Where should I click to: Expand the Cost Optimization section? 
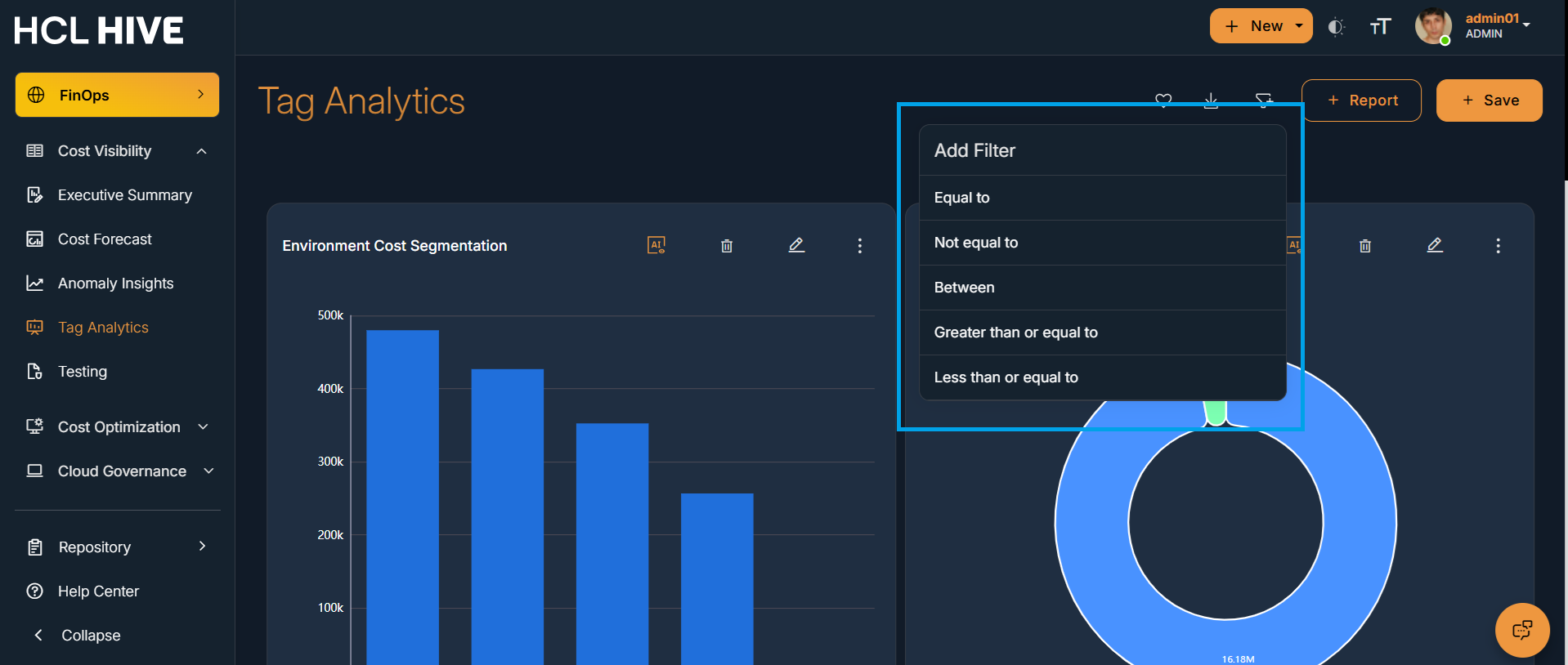tap(204, 427)
